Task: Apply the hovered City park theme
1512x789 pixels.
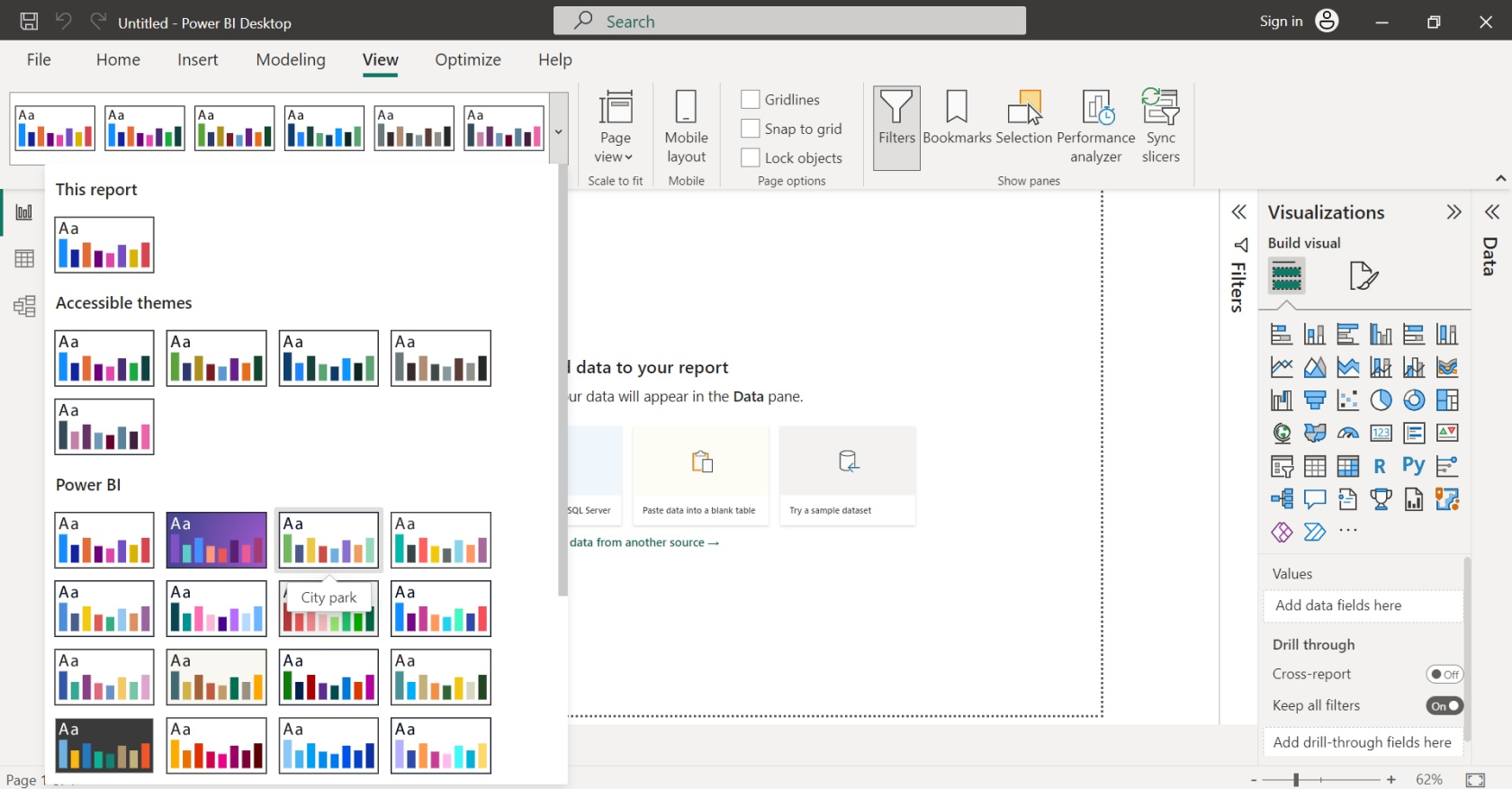Action: pyautogui.click(x=328, y=540)
